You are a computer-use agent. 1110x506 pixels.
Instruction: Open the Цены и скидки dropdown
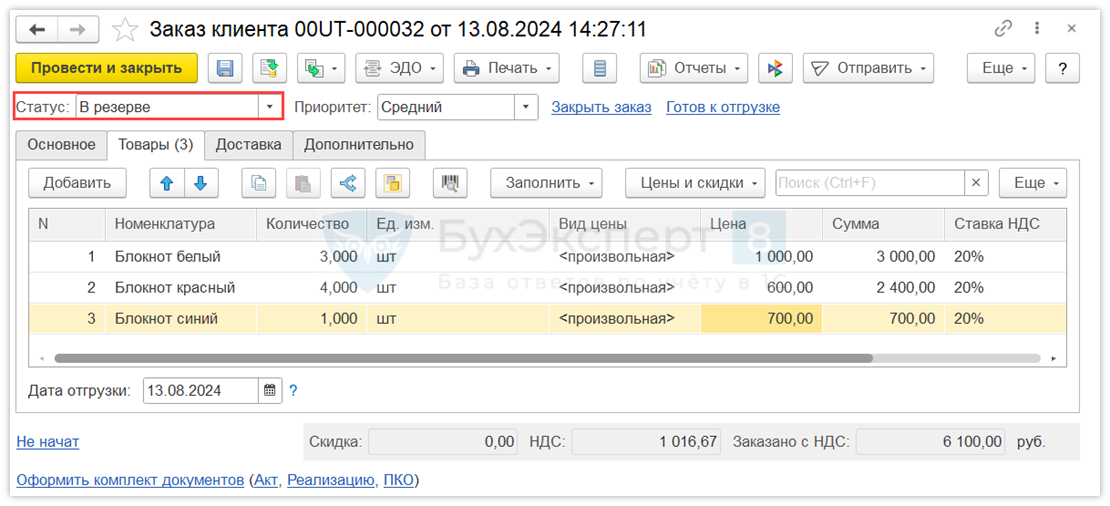[x=695, y=183]
